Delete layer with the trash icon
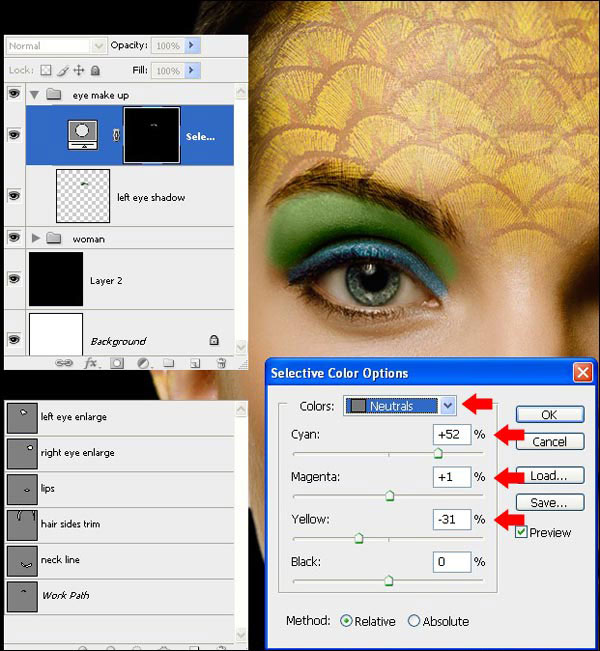 (x=219, y=363)
